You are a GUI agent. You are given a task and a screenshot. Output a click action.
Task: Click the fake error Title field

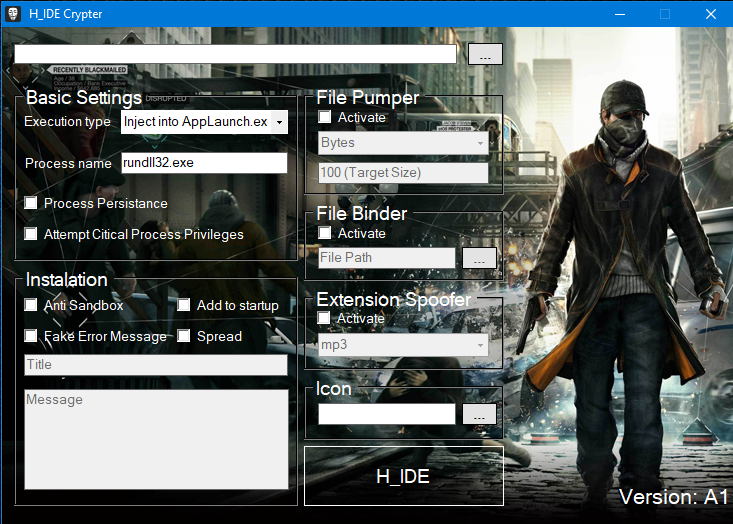pos(156,365)
